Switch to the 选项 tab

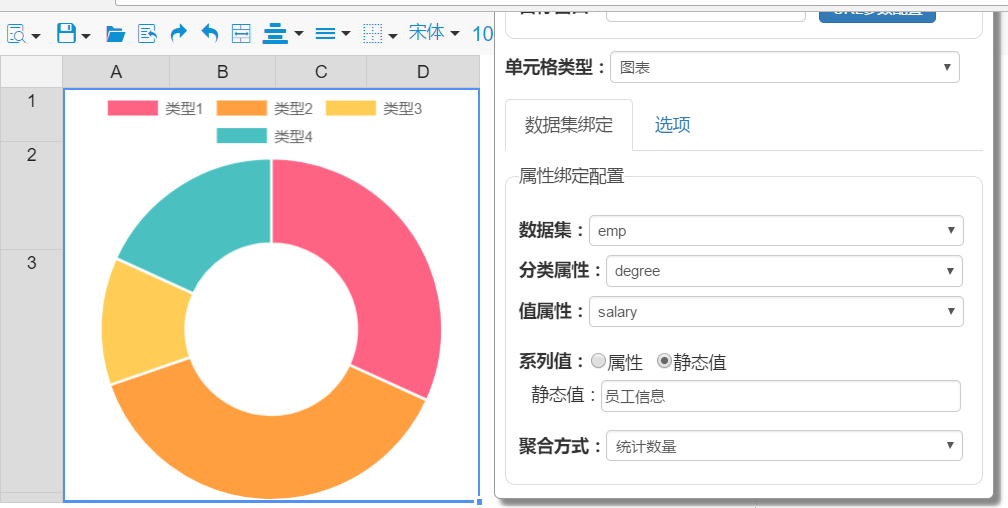click(672, 125)
